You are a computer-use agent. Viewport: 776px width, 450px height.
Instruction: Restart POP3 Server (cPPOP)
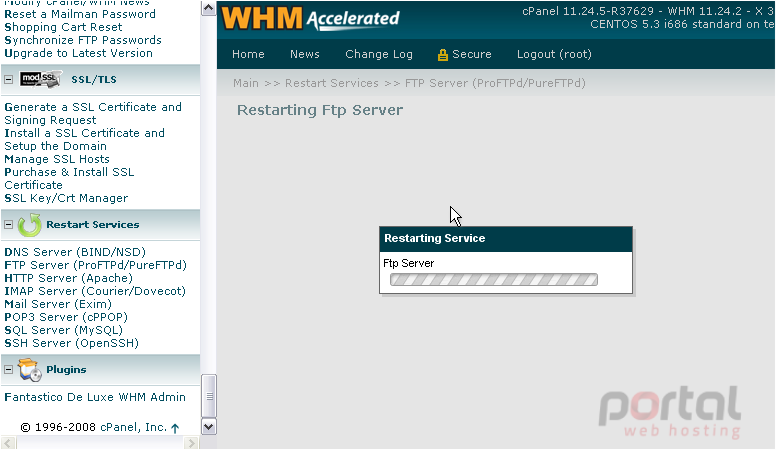click(x=66, y=317)
